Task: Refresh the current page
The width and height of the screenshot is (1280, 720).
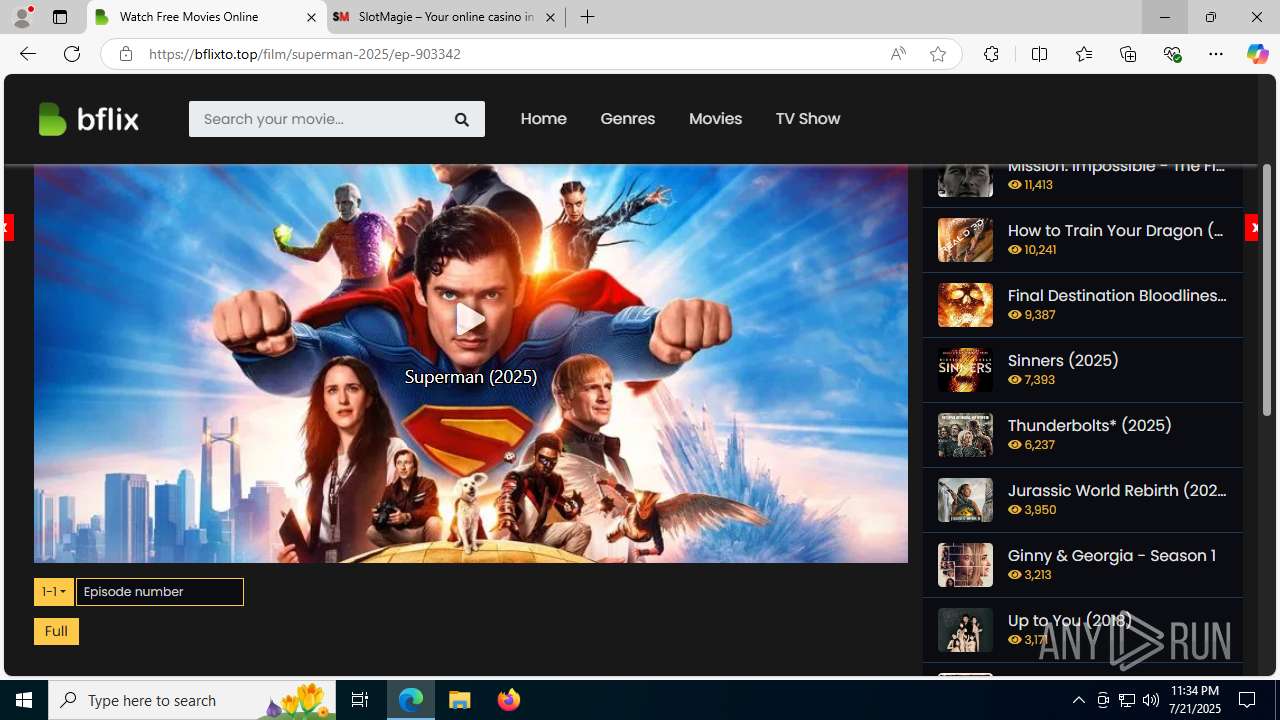Action: coord(72,54)
